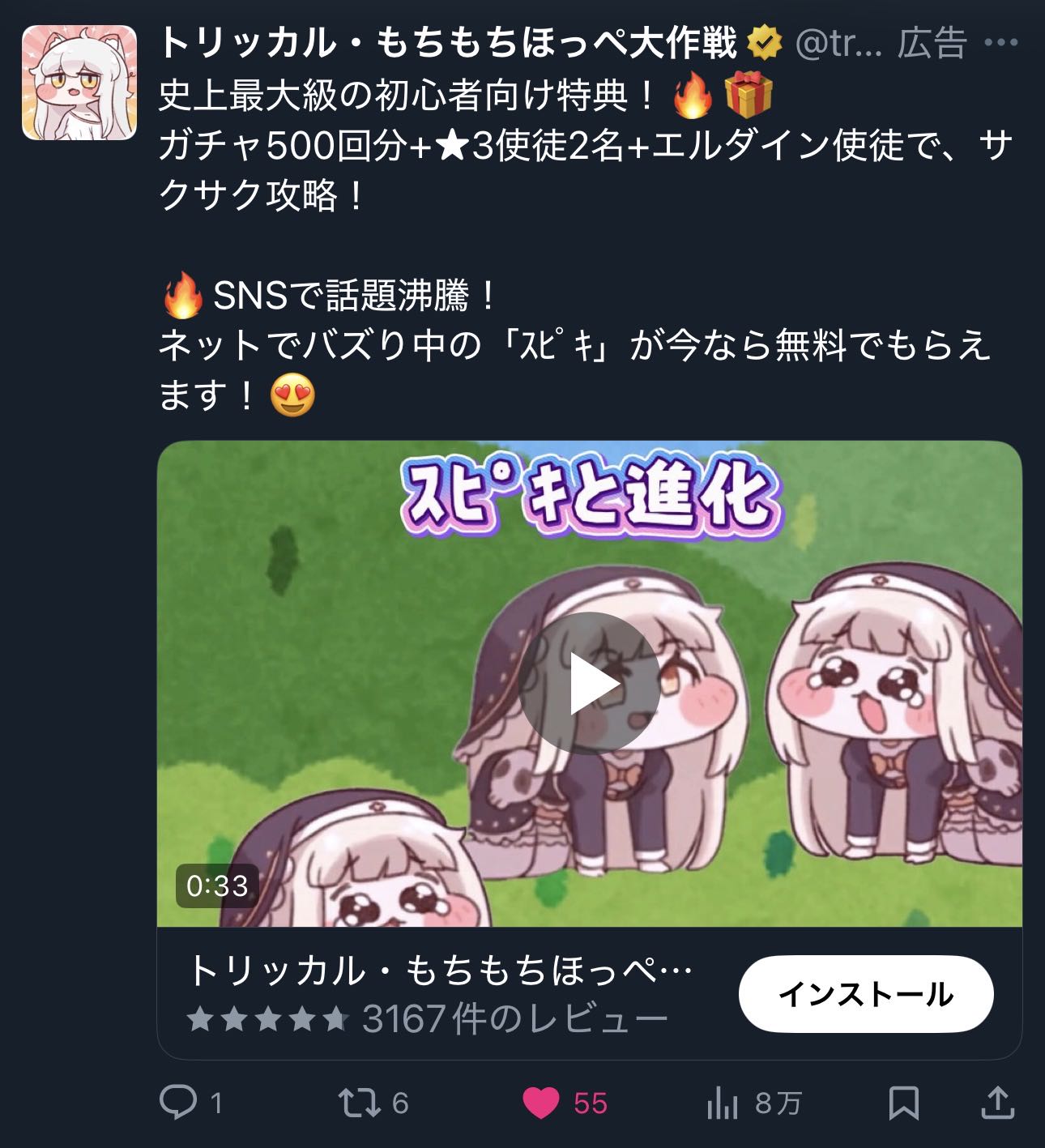The width and height of the screenshot is (1045, 1148).
Task: Click the repost arrows icon
Action: coord(359,1103)
